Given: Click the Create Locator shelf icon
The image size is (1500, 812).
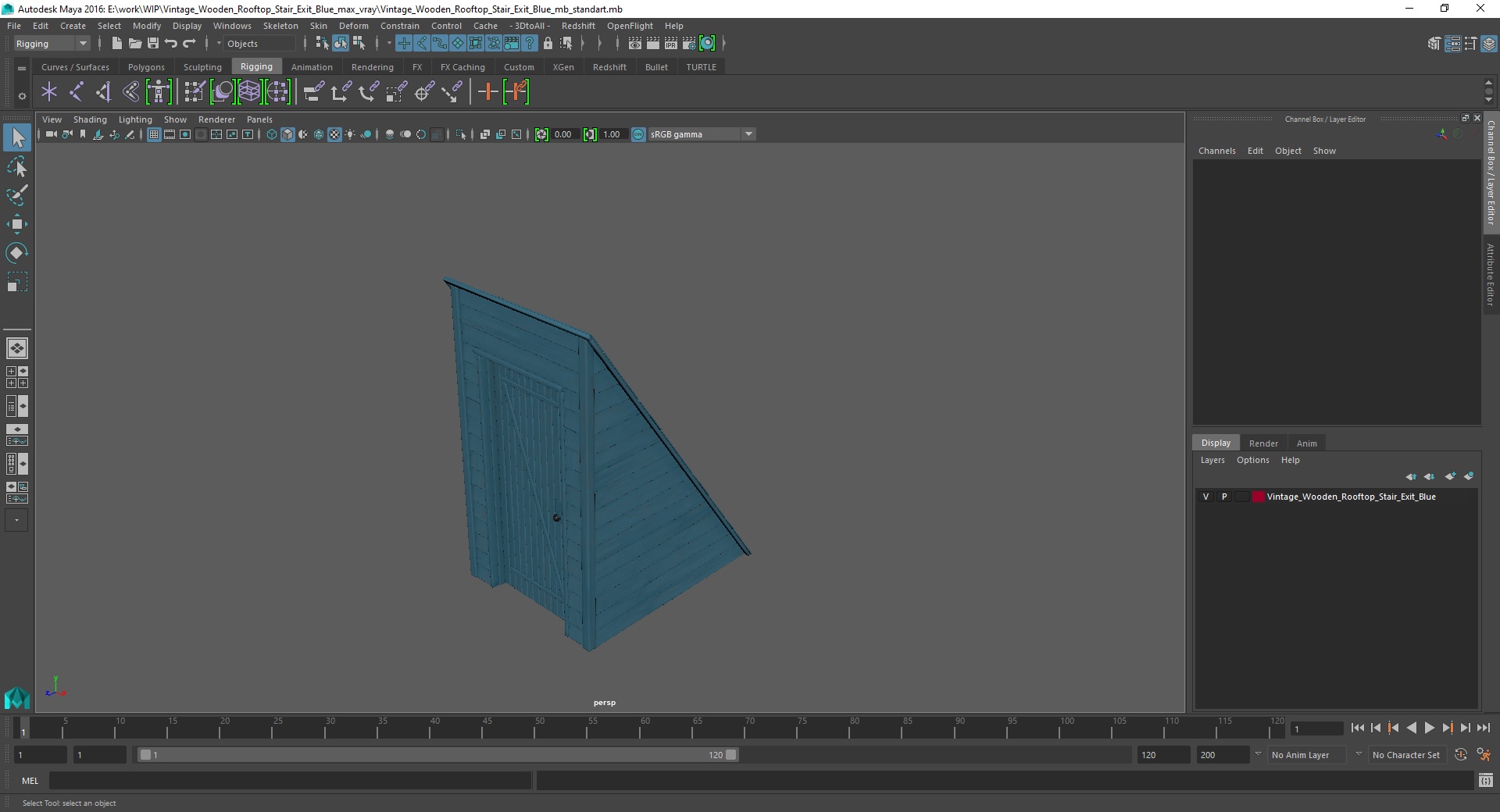Looking at the screenshot, I should click(49, 92).
